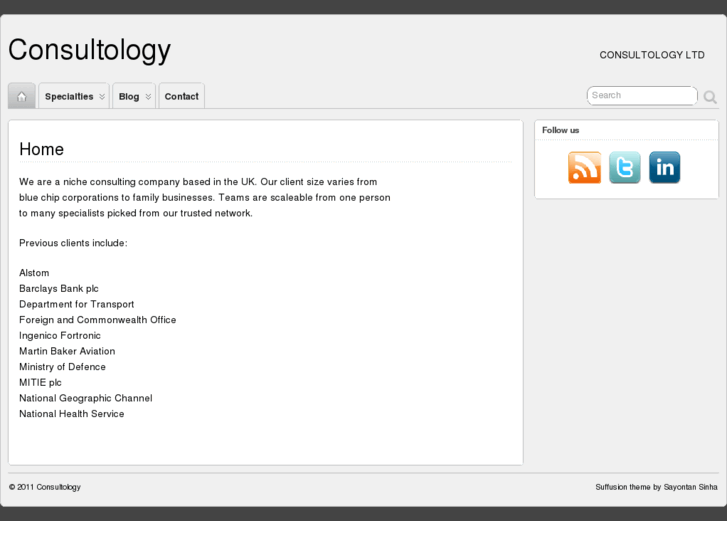Focus the Search input field
The width and height of the screenshot is (727, 545).
click(x=642, y=96)
